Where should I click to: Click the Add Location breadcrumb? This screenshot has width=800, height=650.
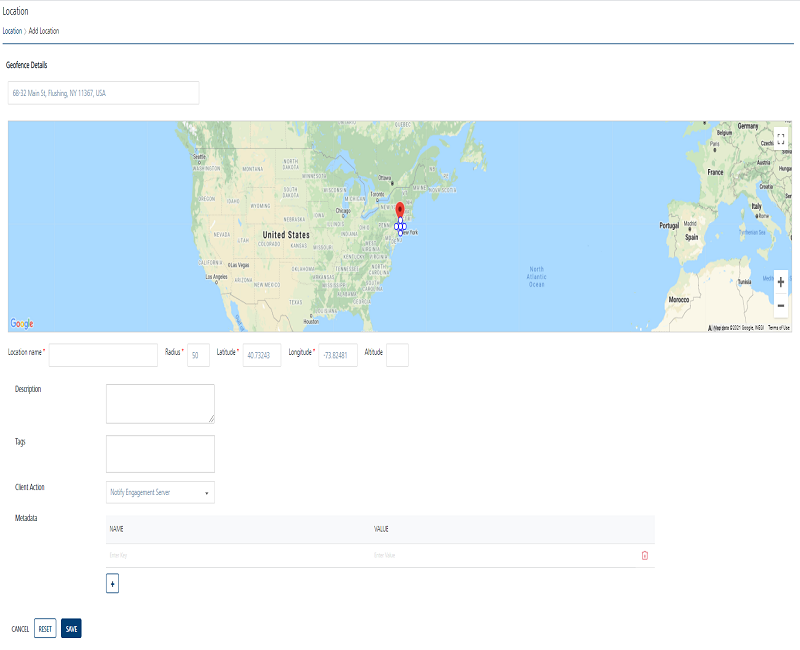coord(44,31)
